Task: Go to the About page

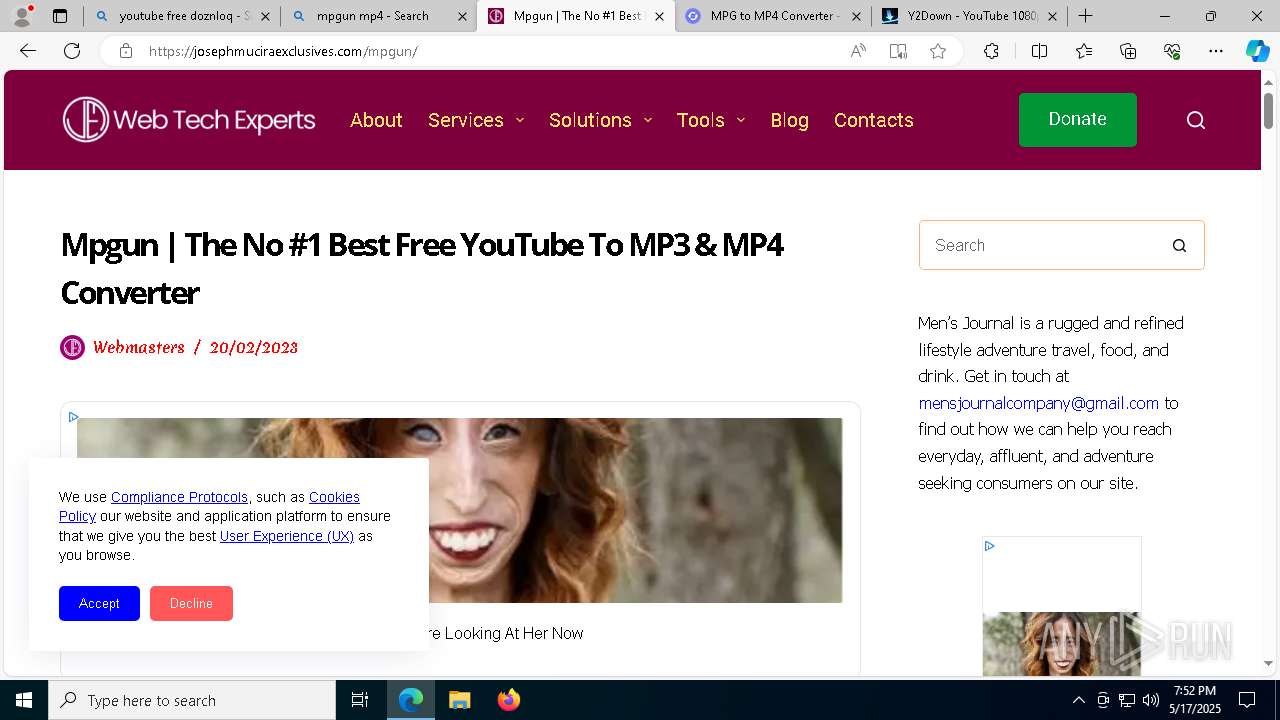Action: (376, 120)
